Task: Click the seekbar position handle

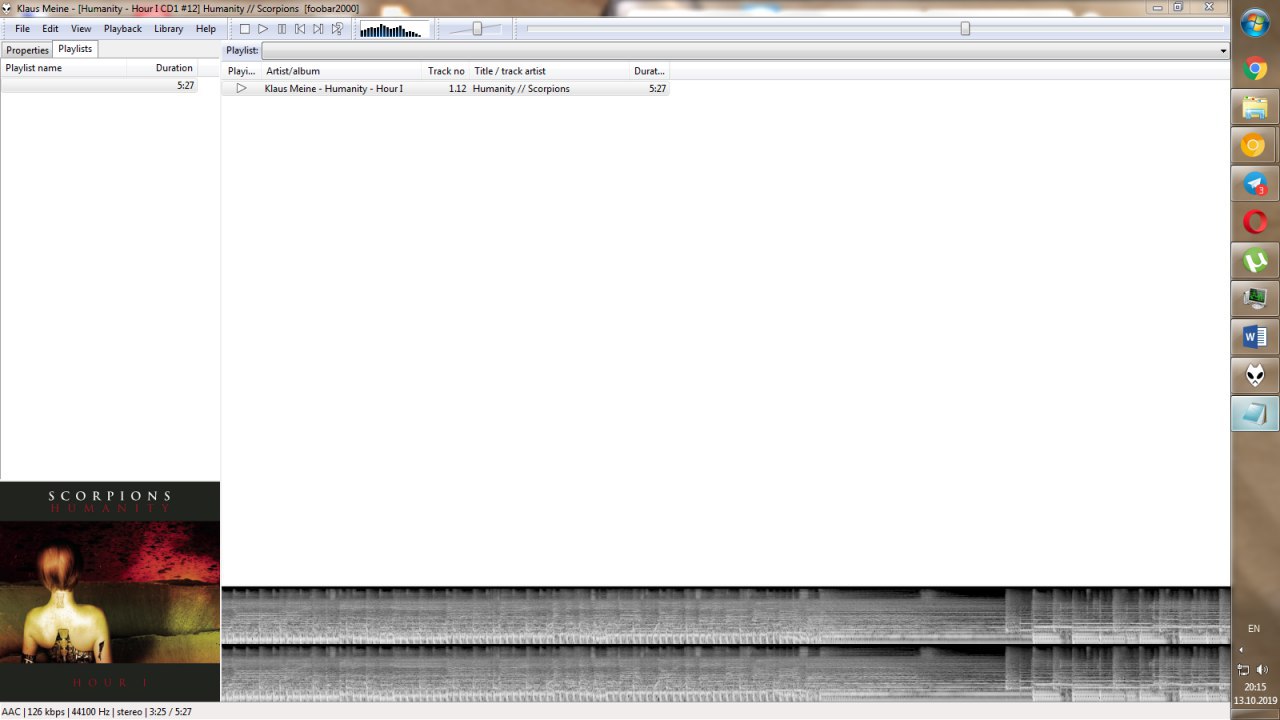Action: 965,29
